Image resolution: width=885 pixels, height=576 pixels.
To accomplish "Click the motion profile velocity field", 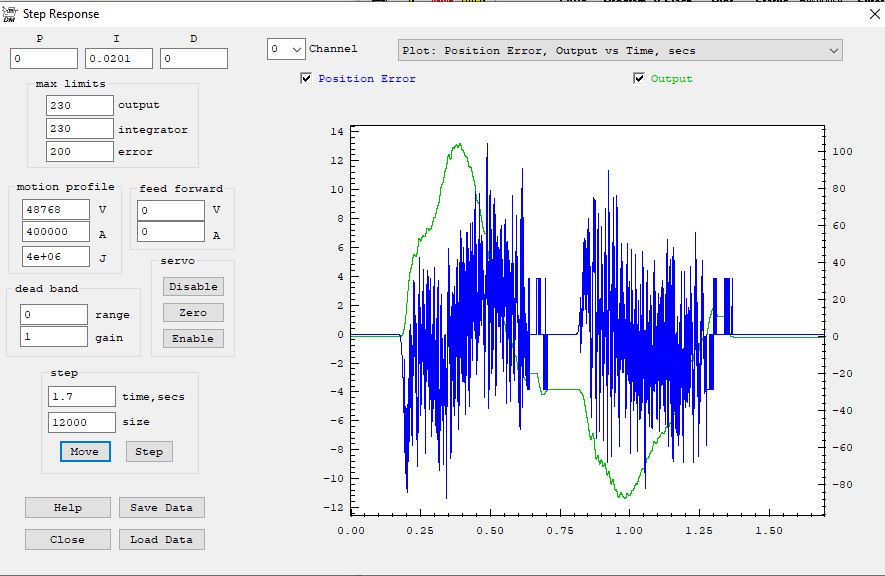I will click(x=54, y=210).
